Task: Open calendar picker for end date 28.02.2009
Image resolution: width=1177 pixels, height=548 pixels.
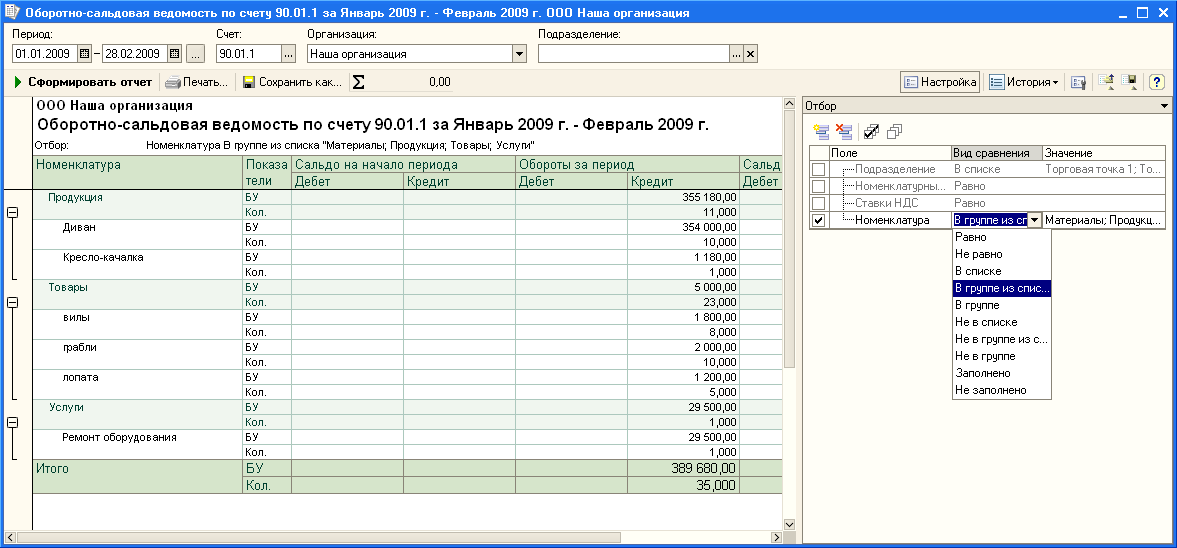Action: pos(174,54)
